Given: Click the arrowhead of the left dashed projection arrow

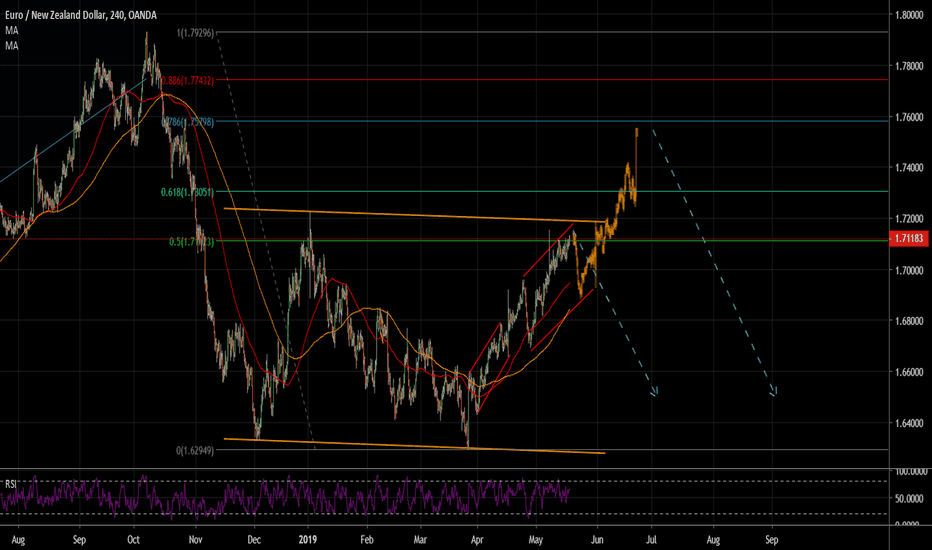Looking at the screenshot, I should 654,392.
